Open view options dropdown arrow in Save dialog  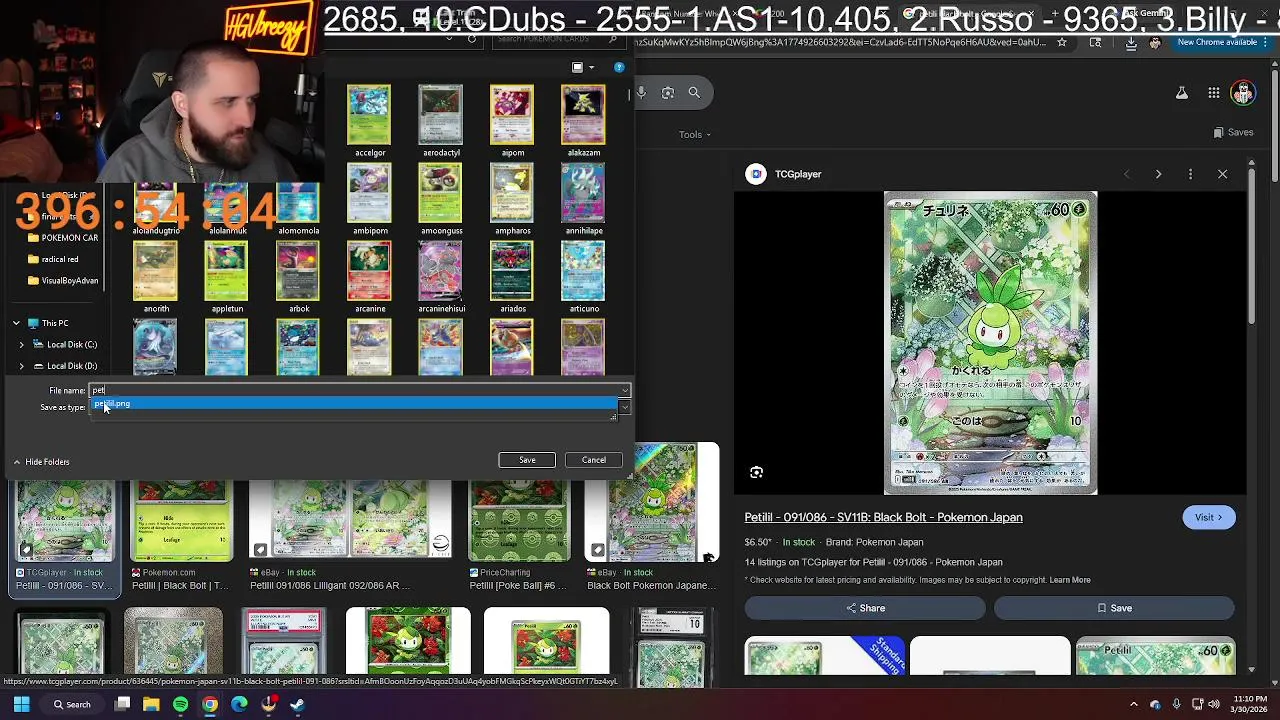591,67
